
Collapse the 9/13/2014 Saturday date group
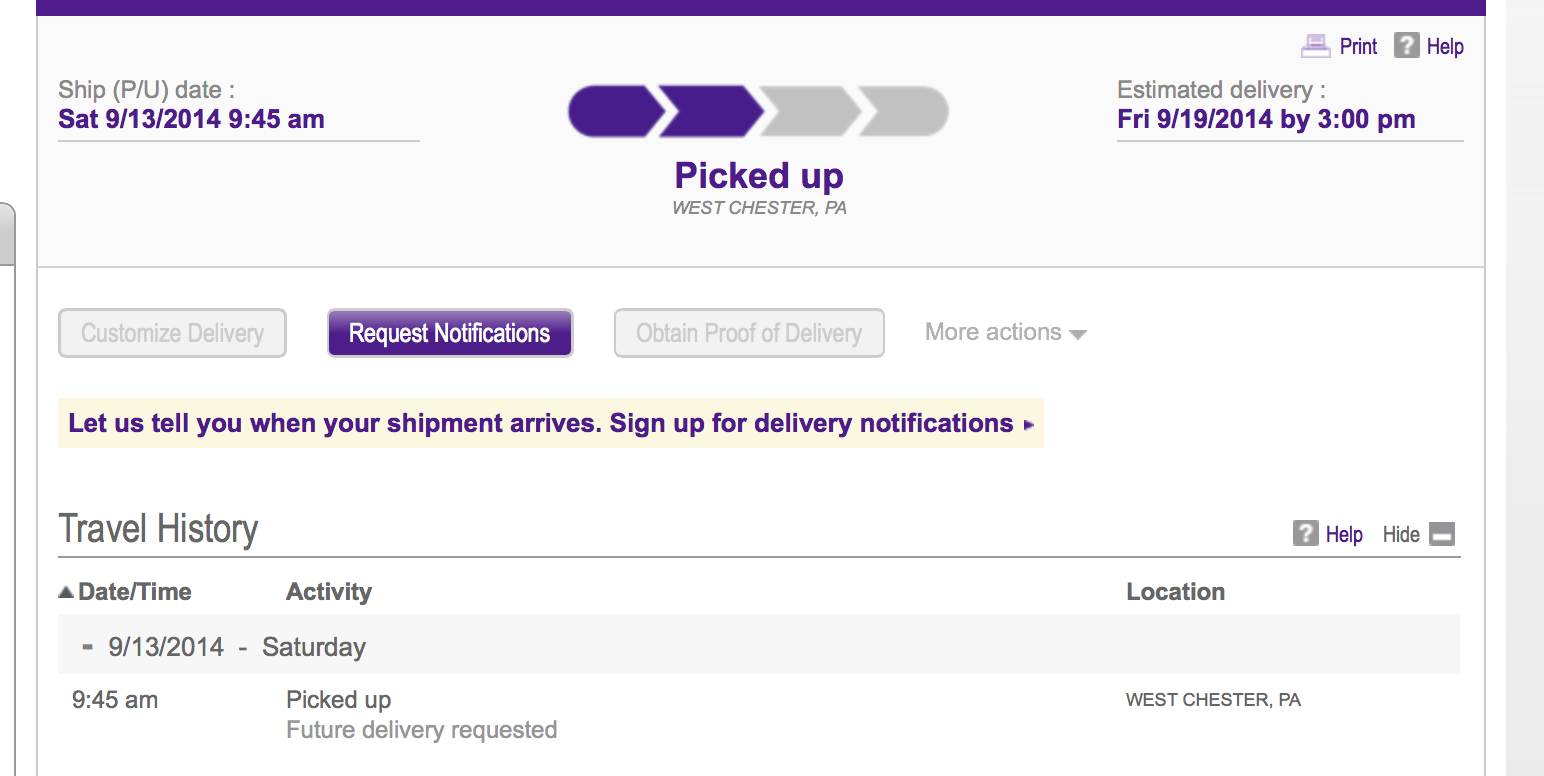pos(87,646)
